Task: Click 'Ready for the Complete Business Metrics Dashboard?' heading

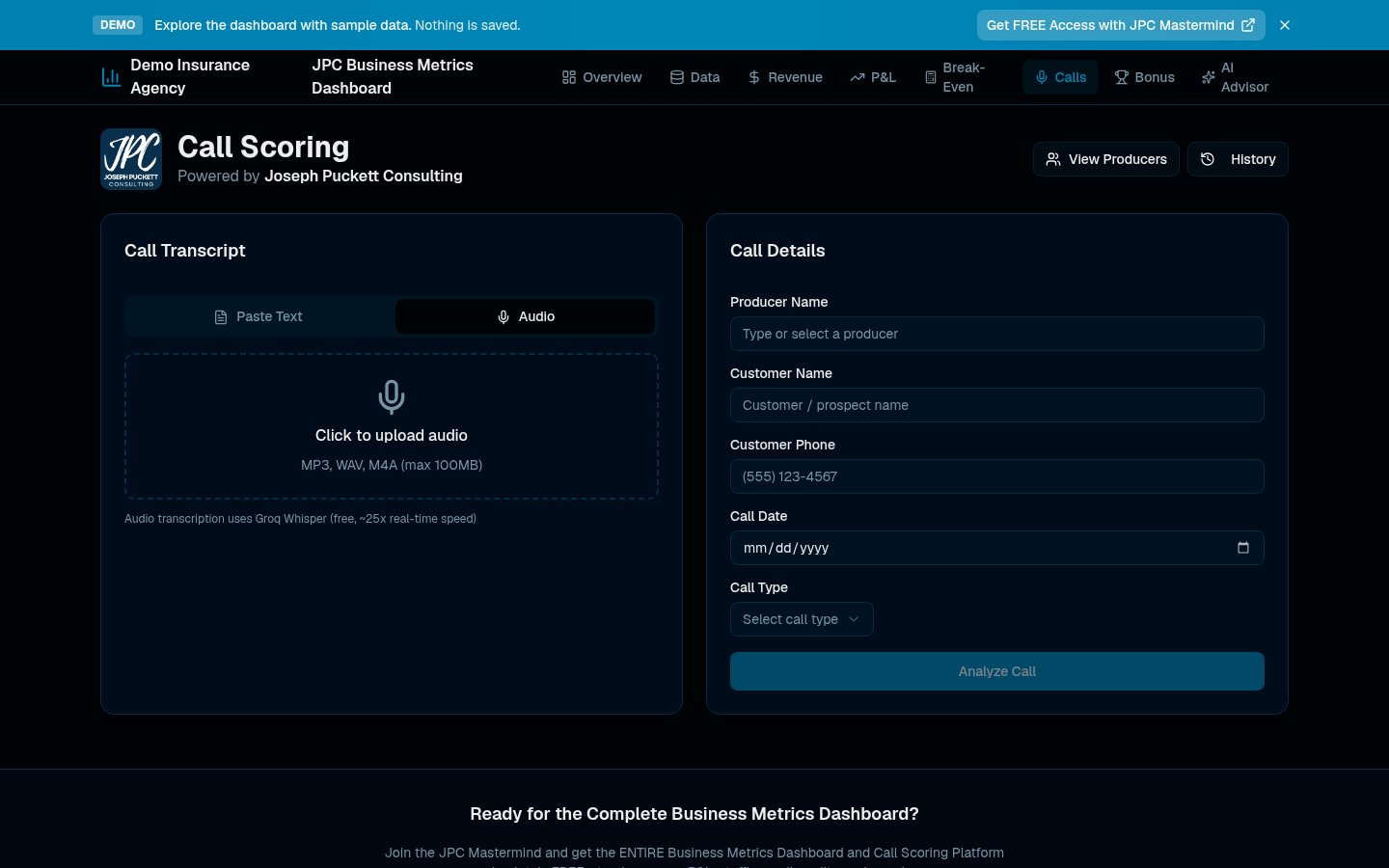Action: pyautogui.click(x=694, y=814)
